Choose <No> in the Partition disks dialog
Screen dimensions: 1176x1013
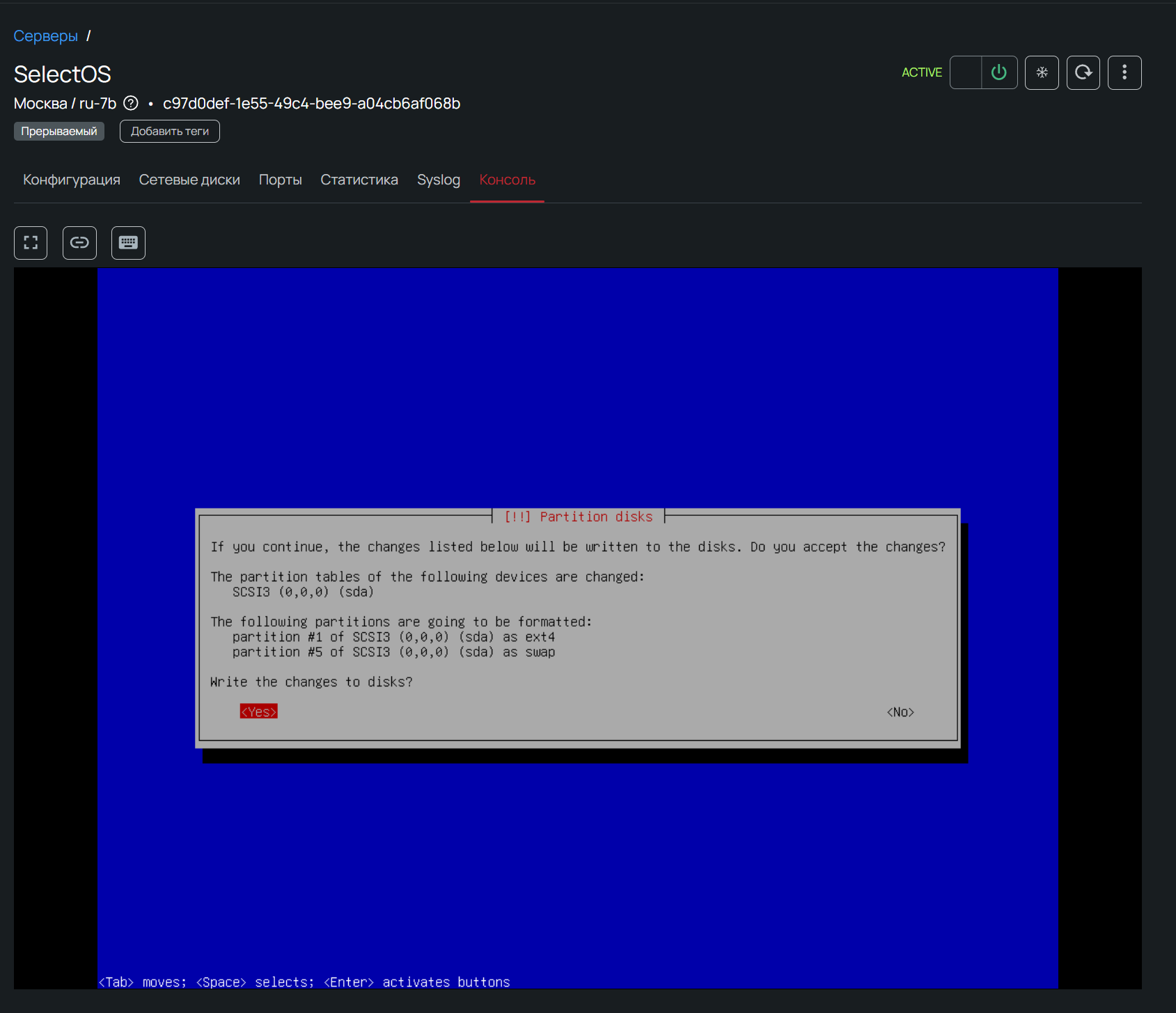pyautogui.click(x=900, y=712)
